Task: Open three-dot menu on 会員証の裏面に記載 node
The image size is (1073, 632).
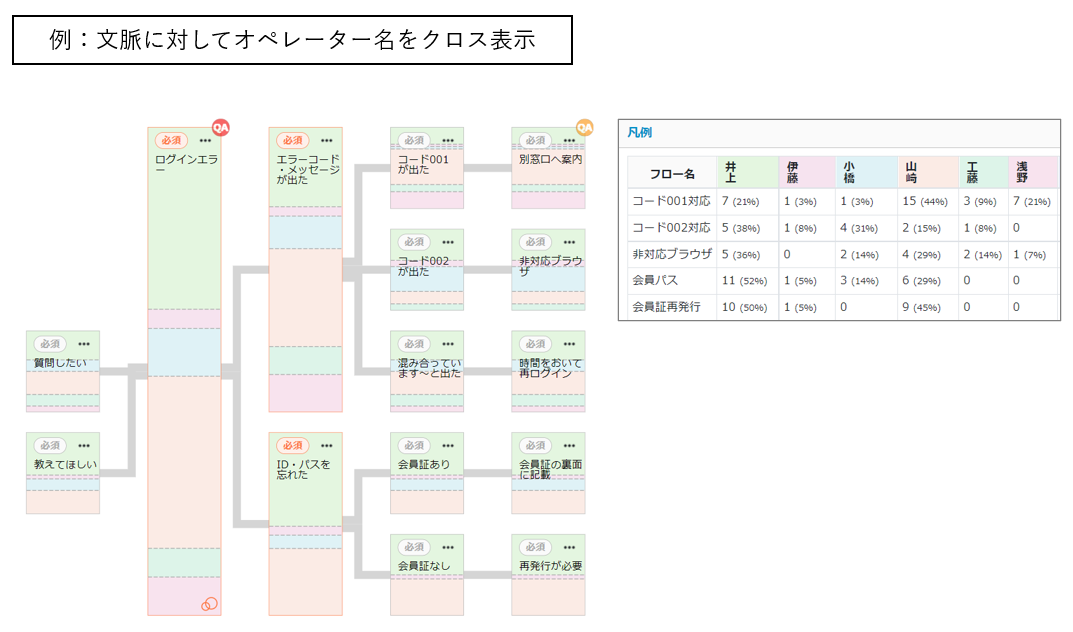Action: pyautogui.click(x=569, y=445)
